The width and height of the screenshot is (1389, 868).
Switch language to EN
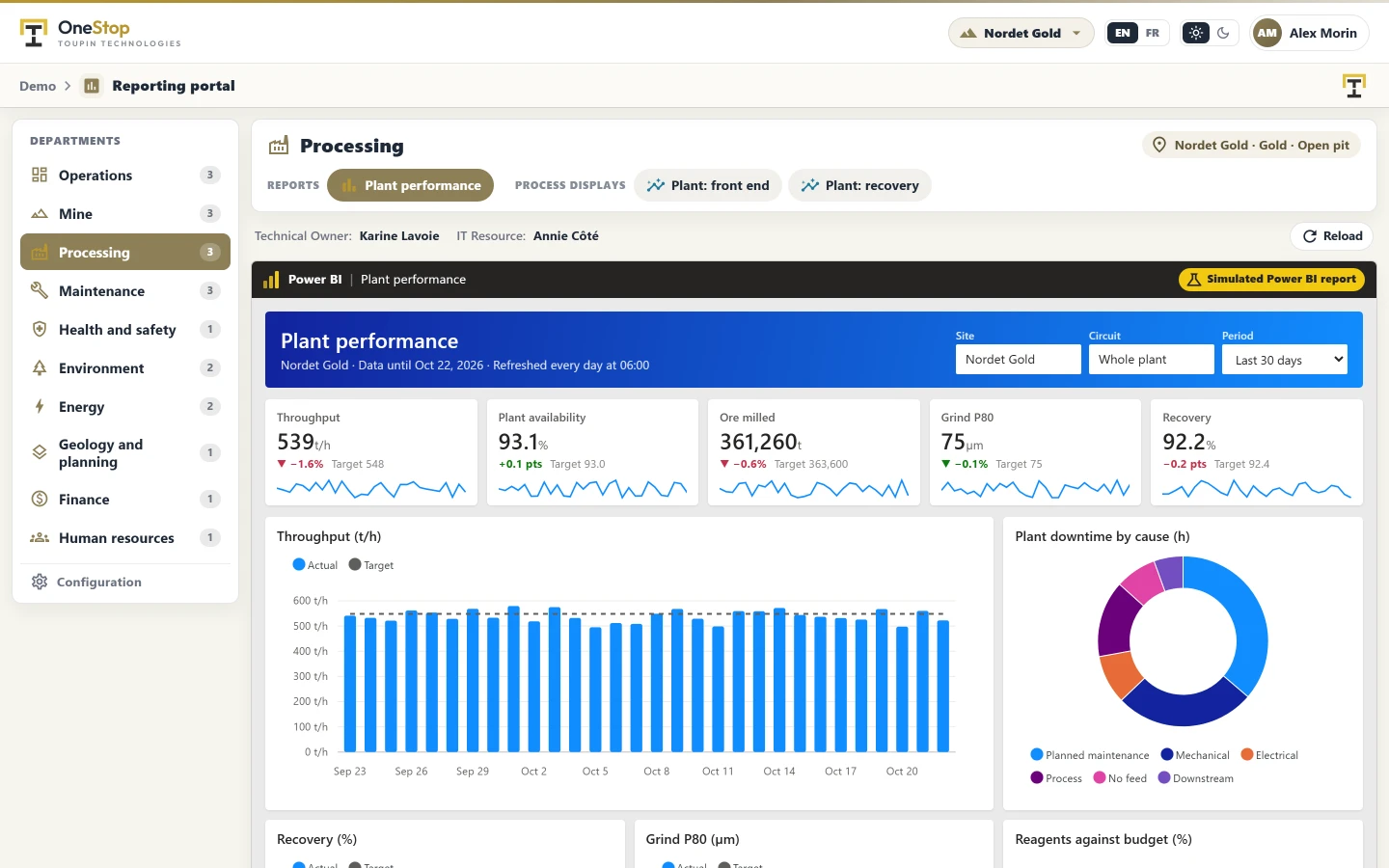pos(1122,33)
